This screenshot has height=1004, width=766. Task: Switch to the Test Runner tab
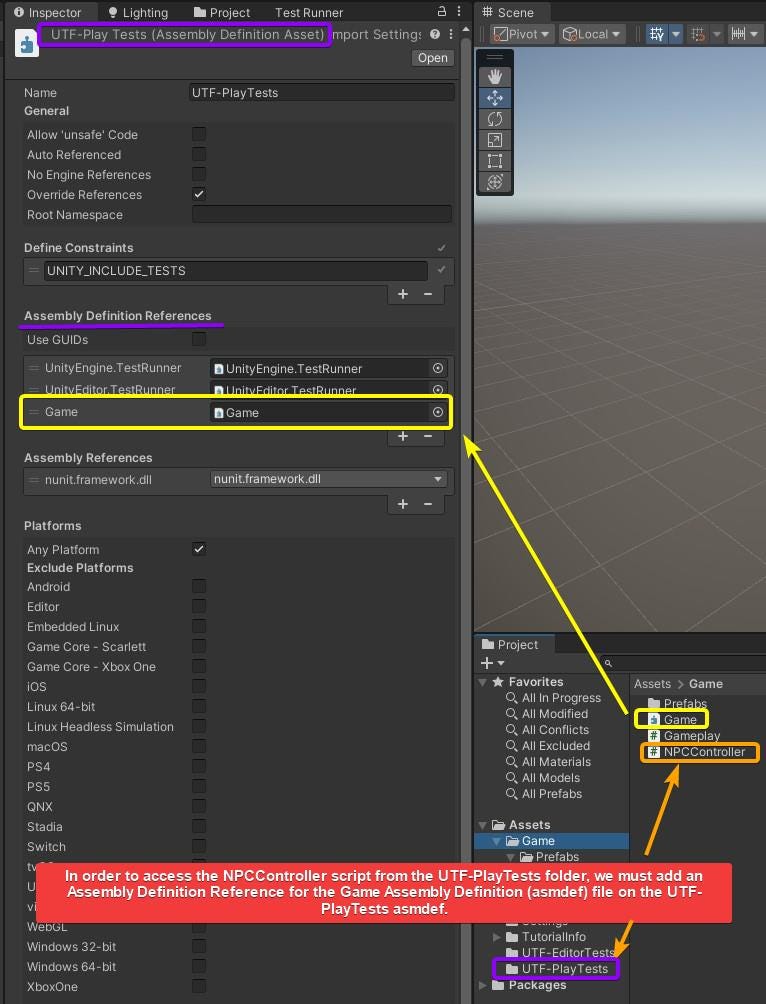(309, 12)
